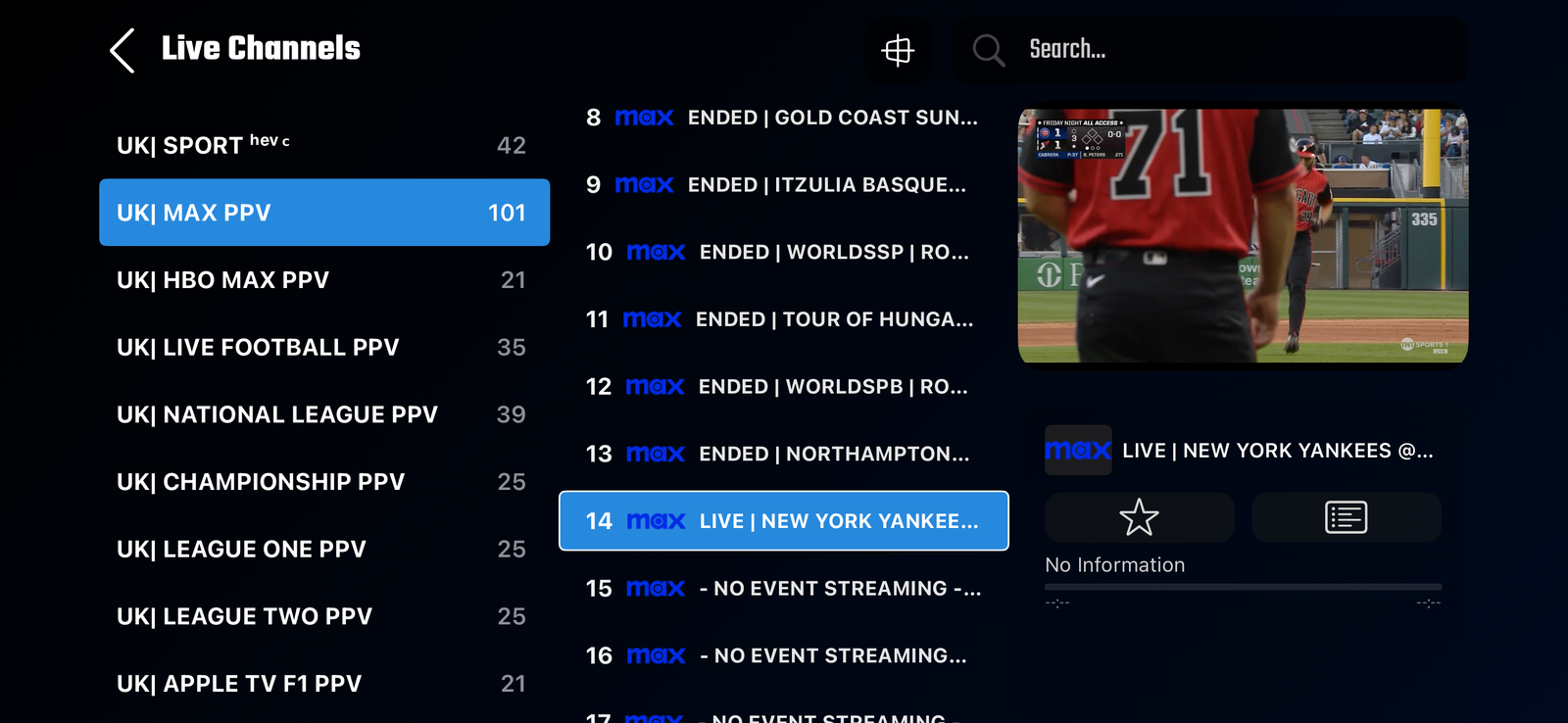1568x723 pixels.
Task: Open UK| LIVE FOOTBALL PPV category
Action: pyautogui.click(x=324, y=348)
